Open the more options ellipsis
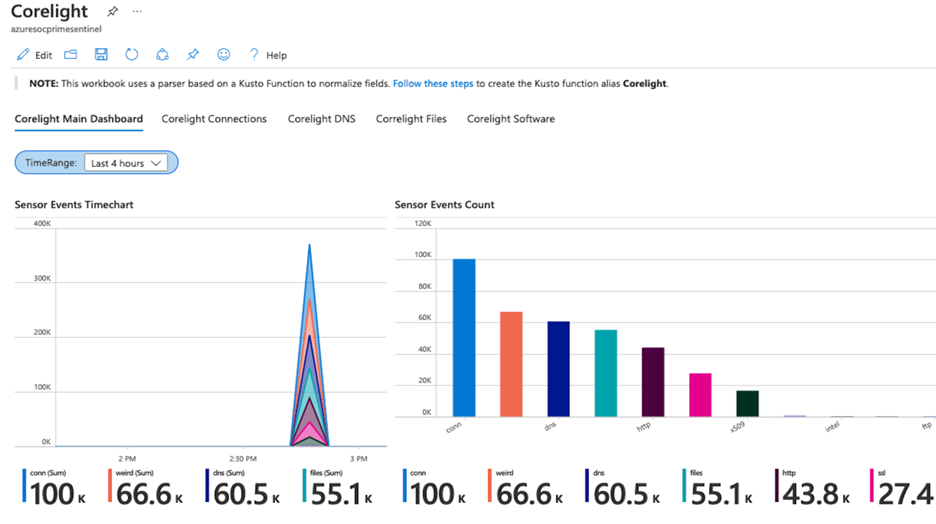The image size is (936, 524). [137, 11]
